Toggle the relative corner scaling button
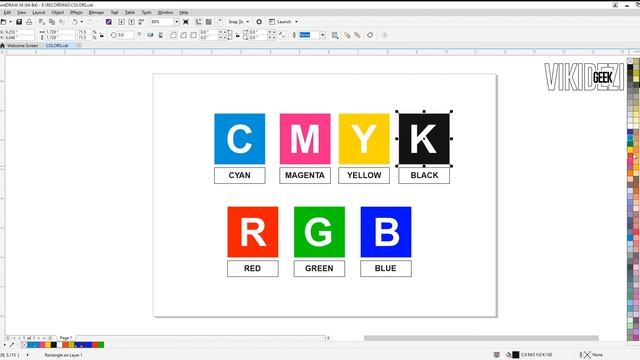640x360 pixels. tap(282, 35)
